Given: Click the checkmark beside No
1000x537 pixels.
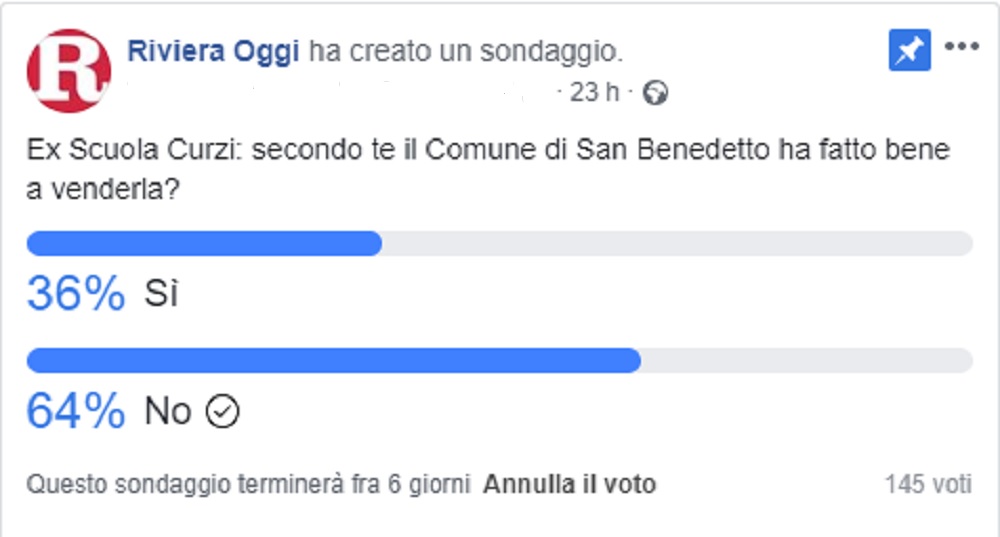Looking at the screenshot, I should pos(222,411).
